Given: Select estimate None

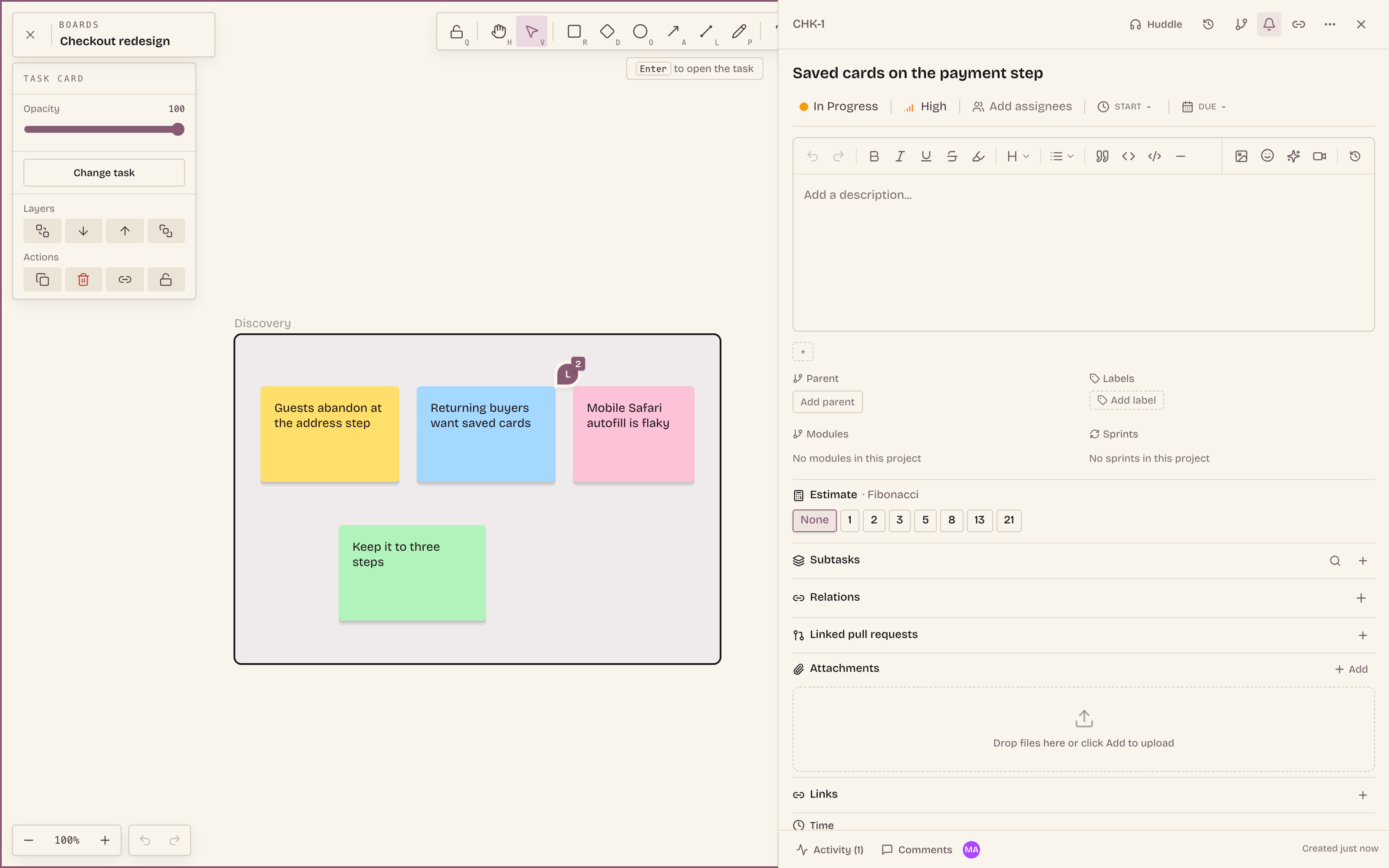Looking at the screenshot, I should 814,520.
